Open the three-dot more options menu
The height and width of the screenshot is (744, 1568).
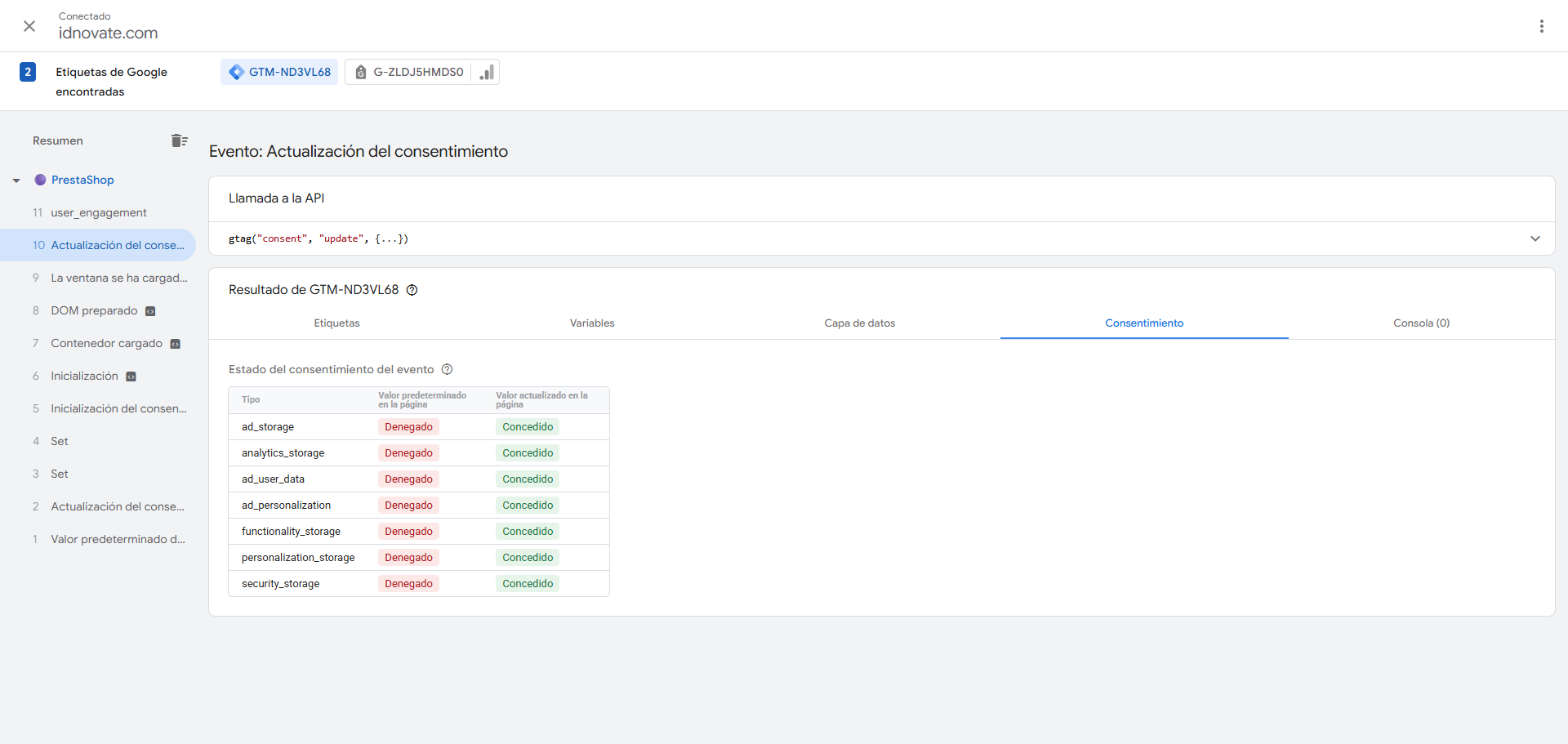pyautogui.click(x=1541, y=26)
